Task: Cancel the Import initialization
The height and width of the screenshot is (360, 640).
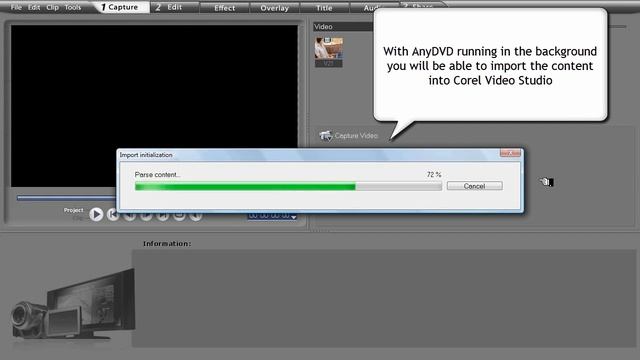Action: click(x=474, y=186)
